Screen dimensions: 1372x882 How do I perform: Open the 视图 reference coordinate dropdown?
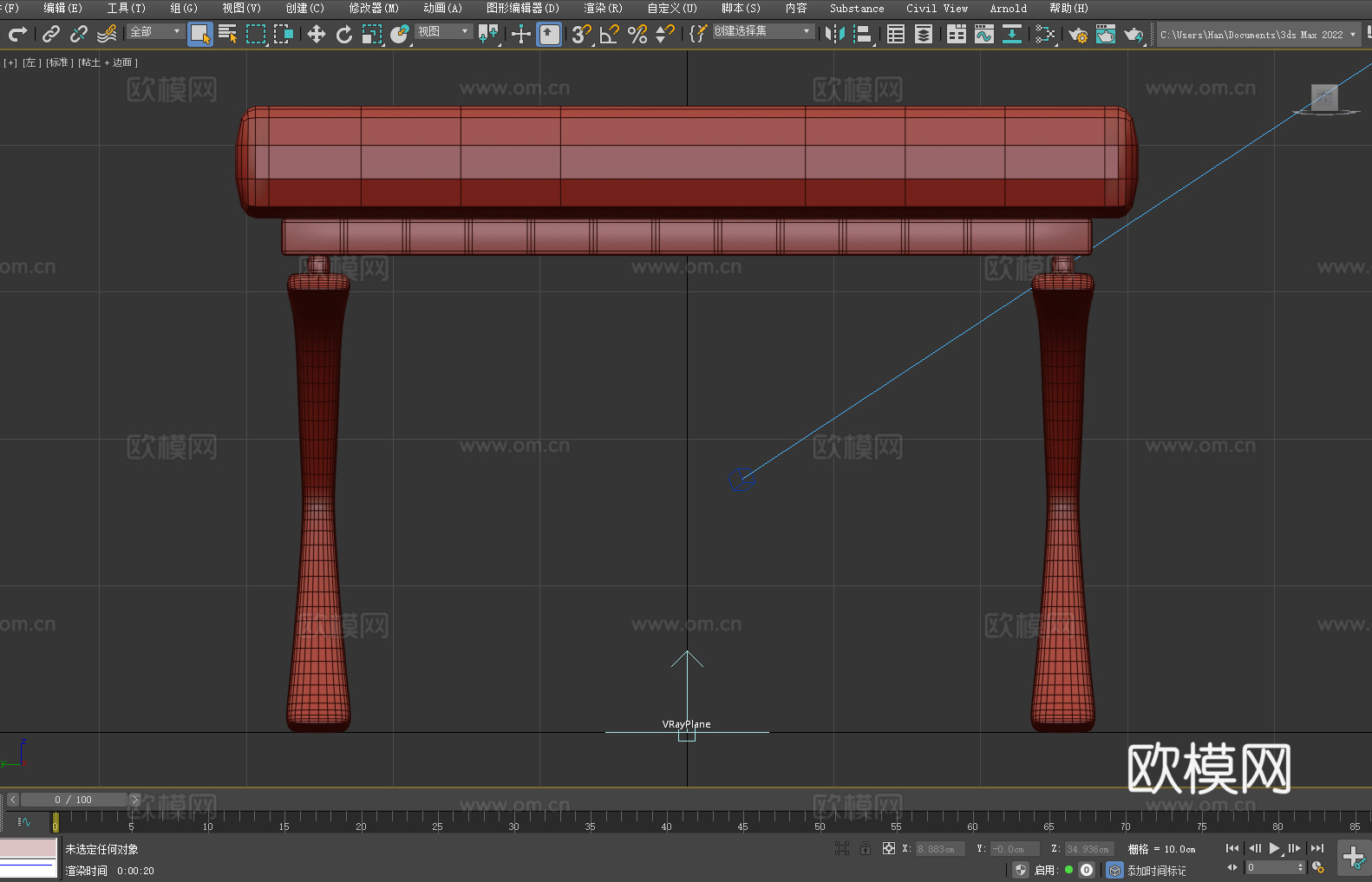click(x=443, y=31)
